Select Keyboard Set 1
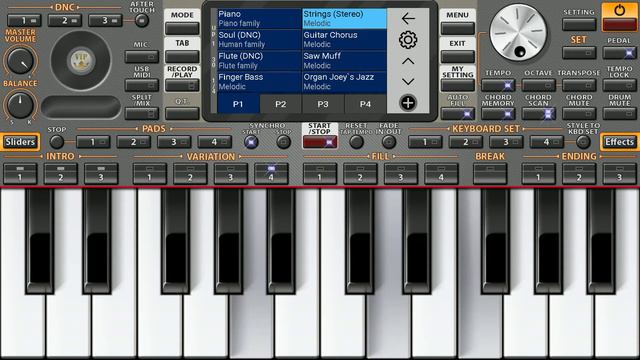The height and width of the screenshot is (360, 640). (425, 142)
